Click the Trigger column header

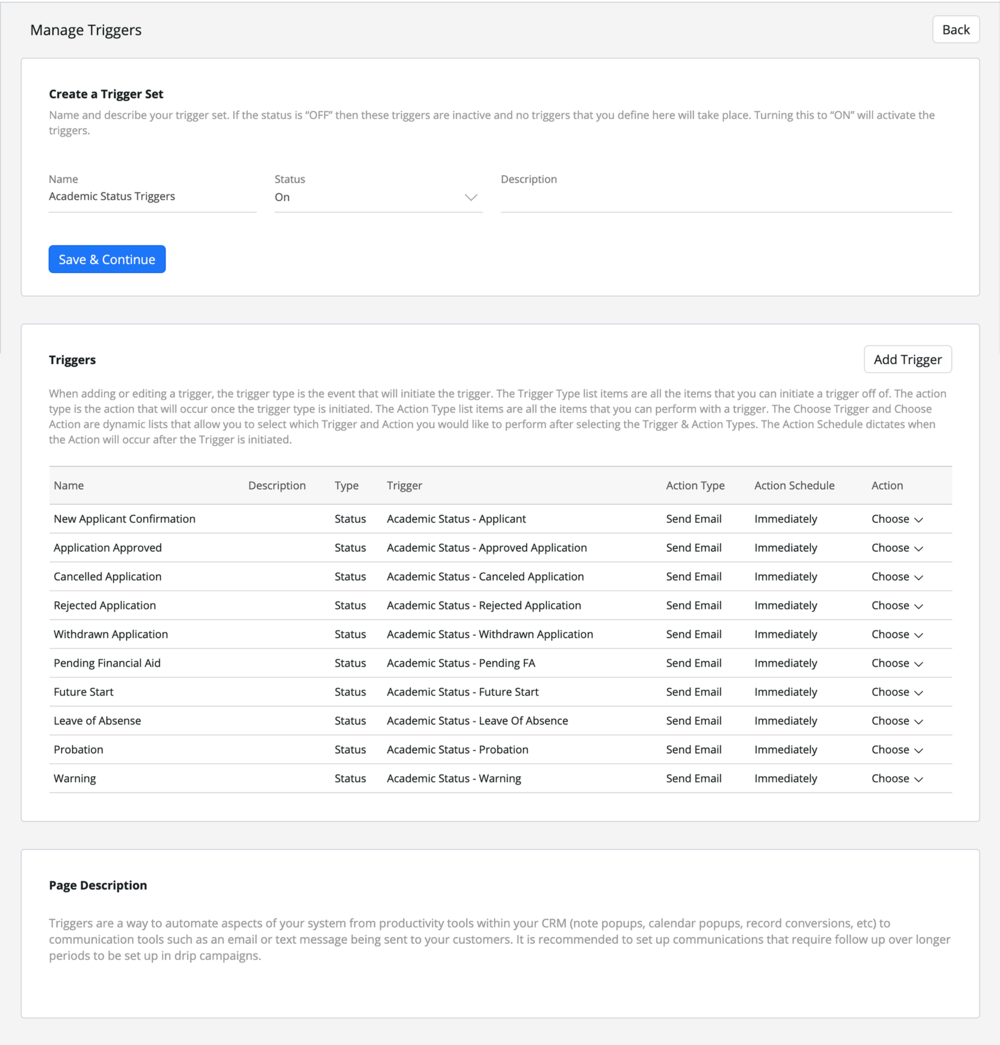tap(404, 486)
